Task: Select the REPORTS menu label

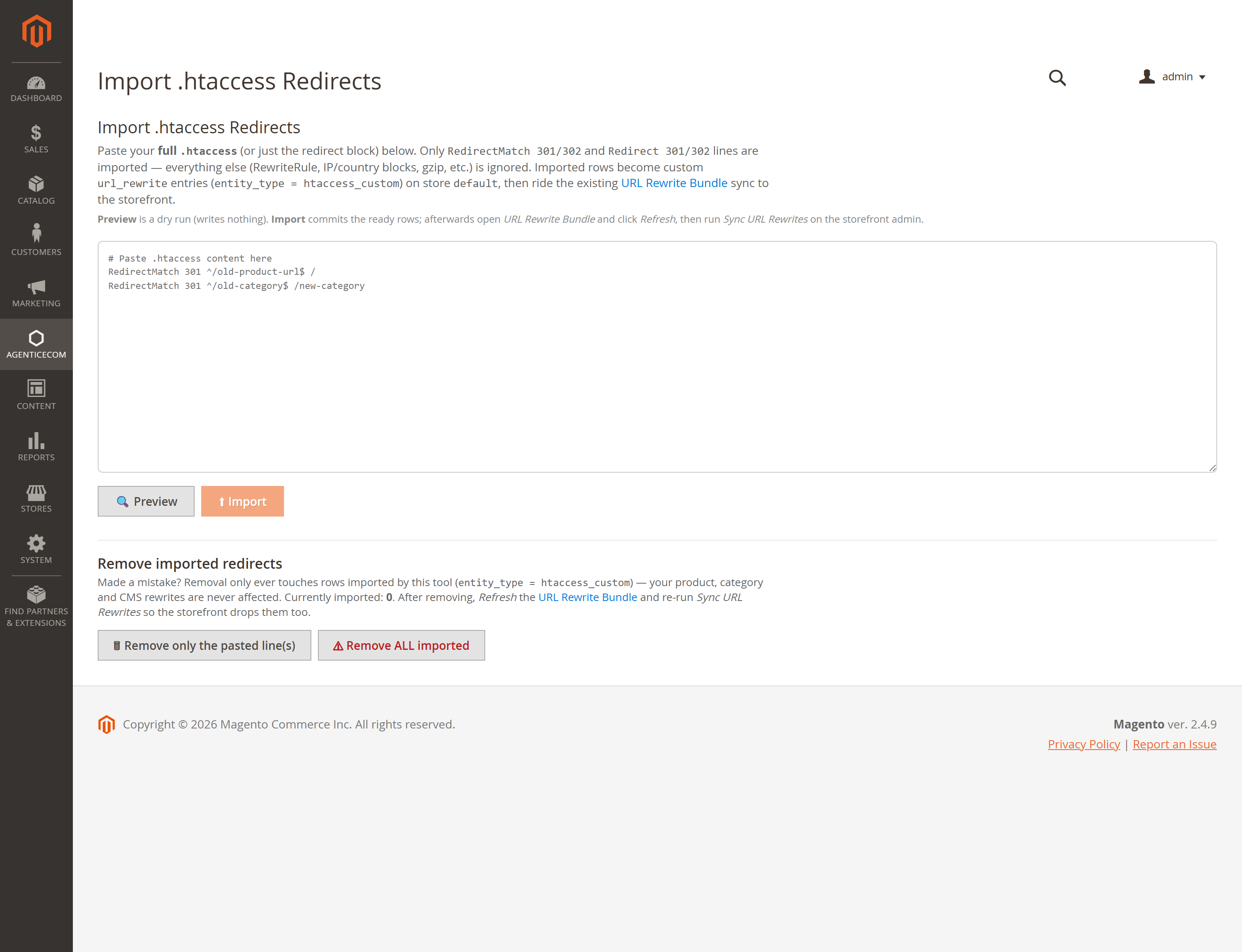Action: coord(36,457)
